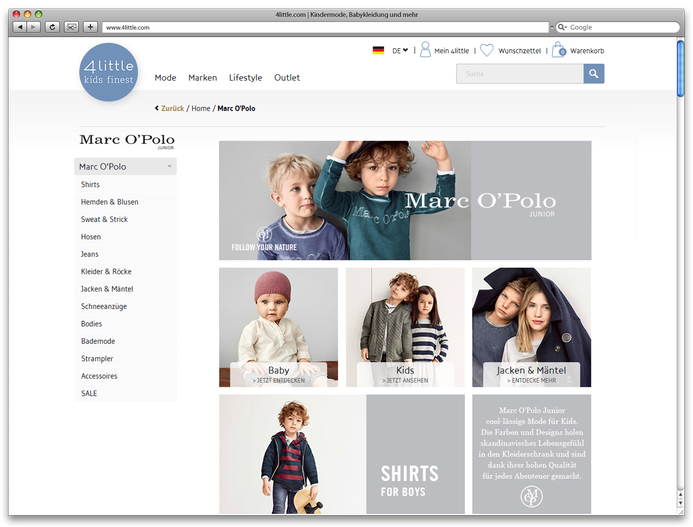Screen dimensions: 693x527
Task: Click the Zurück breadcrumb link
Action: (172, 108)
